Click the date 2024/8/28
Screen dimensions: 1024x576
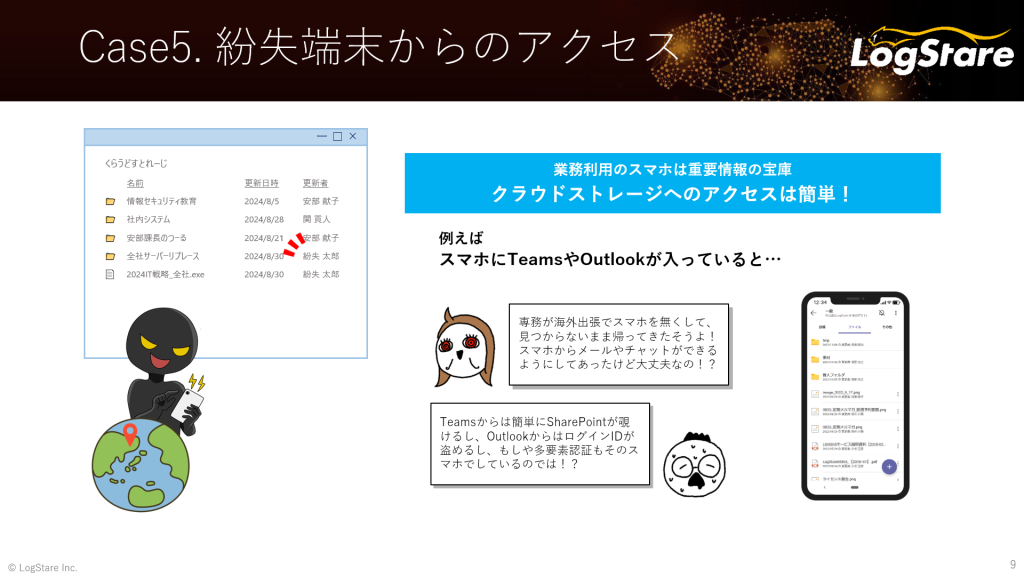[x=264, y=220]
